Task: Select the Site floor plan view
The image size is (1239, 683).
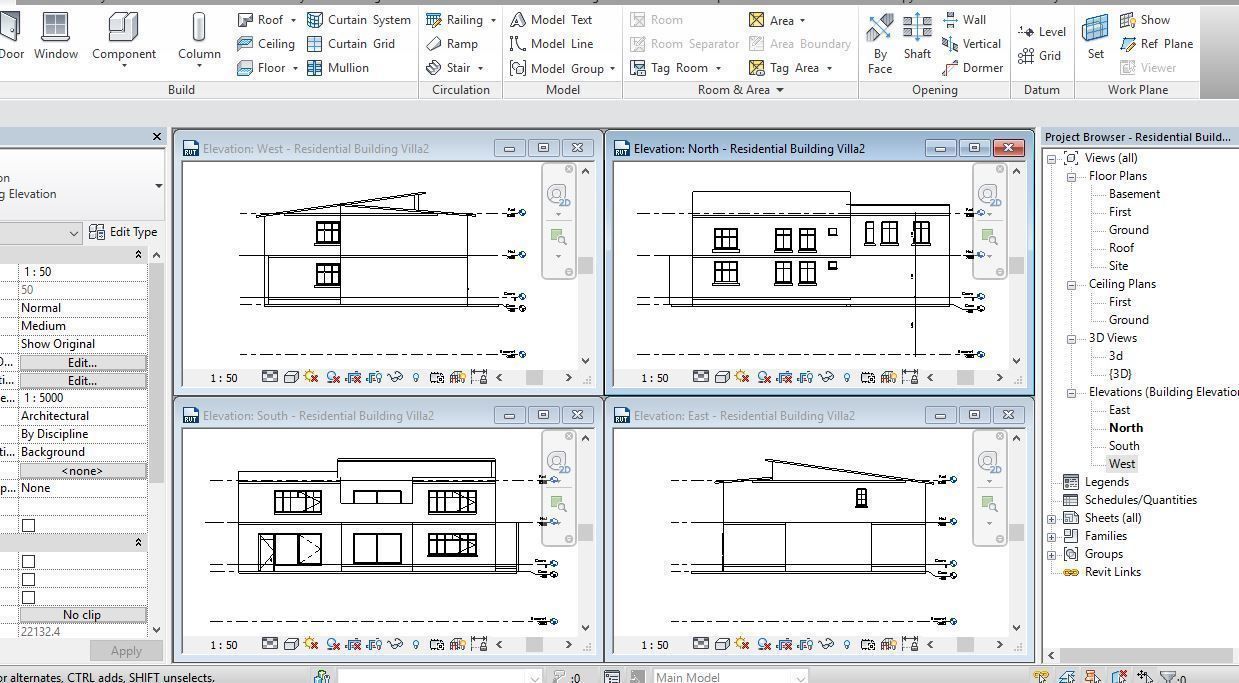Action: tap(1118, 266)
